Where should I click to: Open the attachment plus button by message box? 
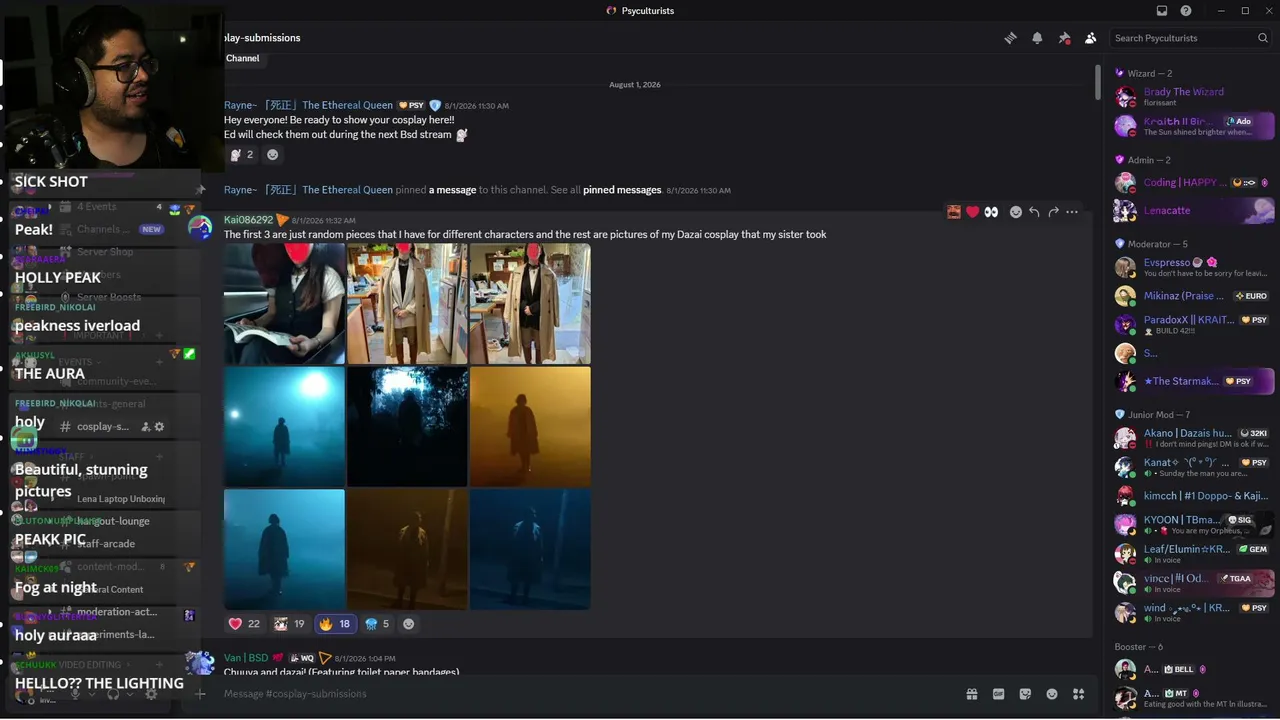200,694
